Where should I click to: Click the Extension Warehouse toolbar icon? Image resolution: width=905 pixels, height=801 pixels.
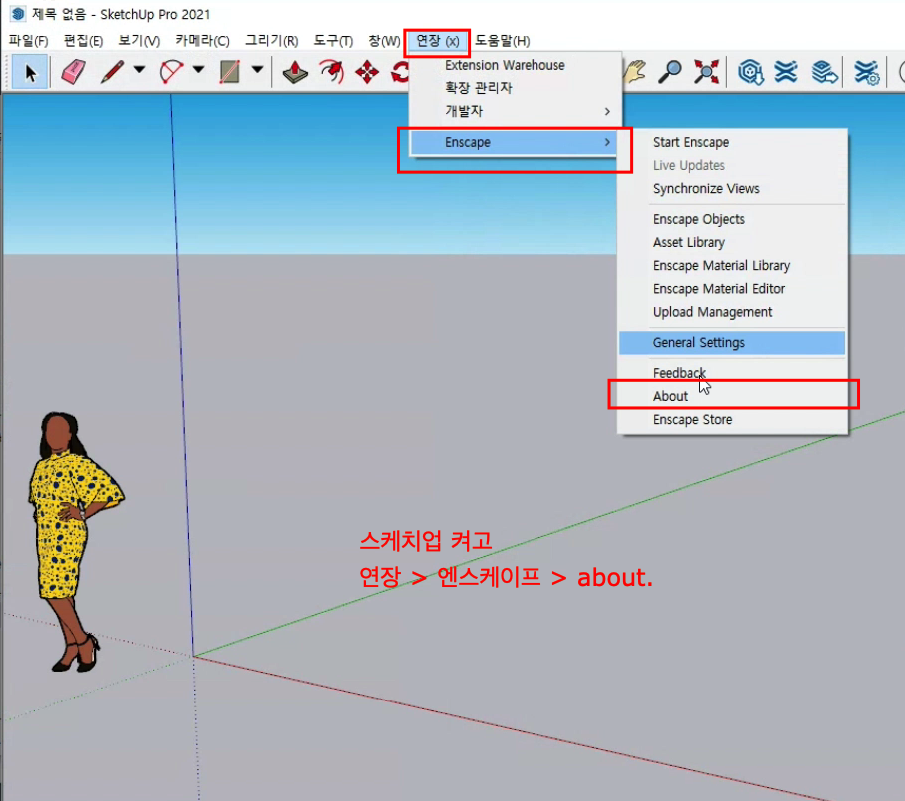(x=786, y=72)
